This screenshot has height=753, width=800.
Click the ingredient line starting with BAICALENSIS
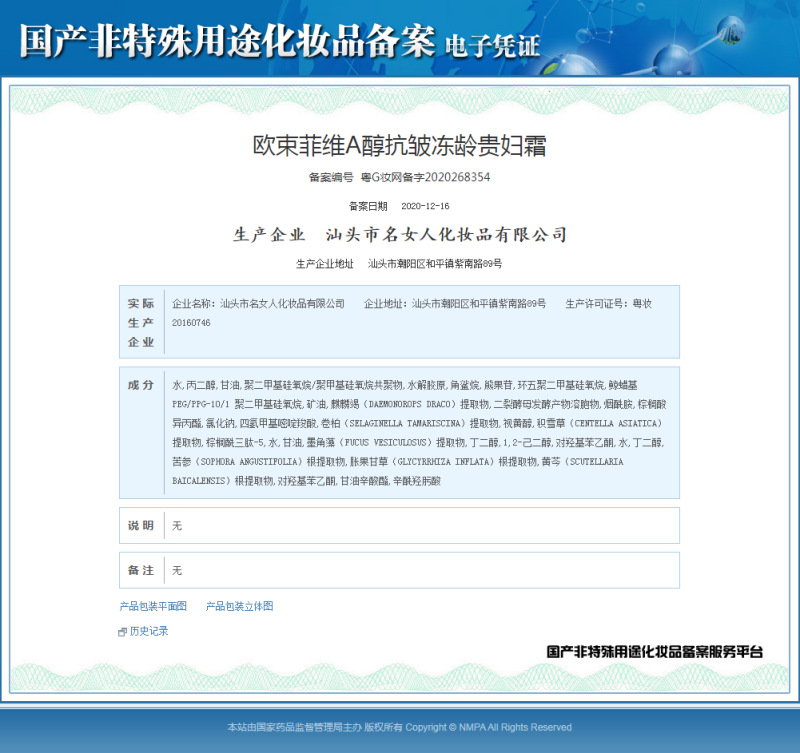(306, 481)
